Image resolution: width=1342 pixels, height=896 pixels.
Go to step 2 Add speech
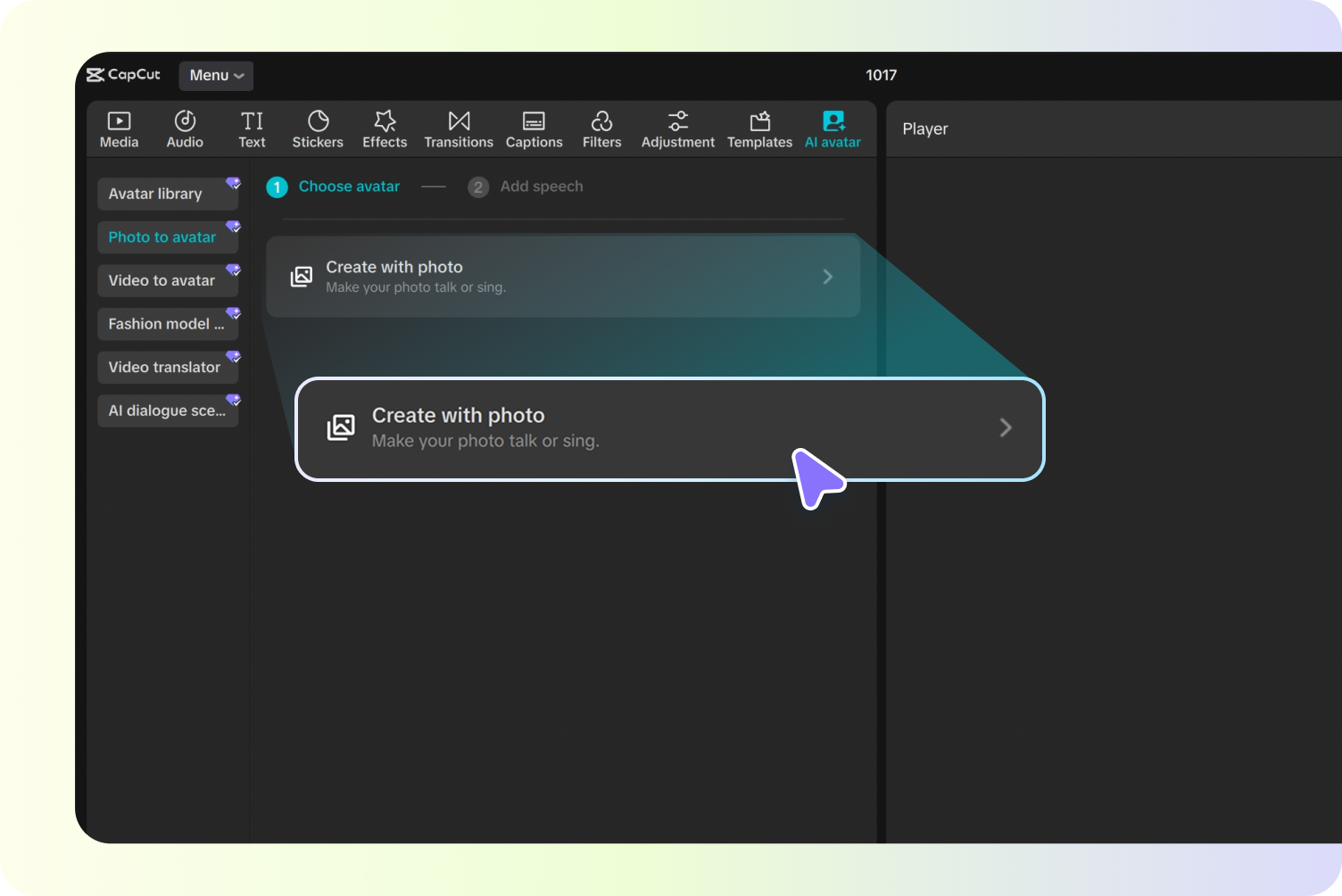point(526,187)
